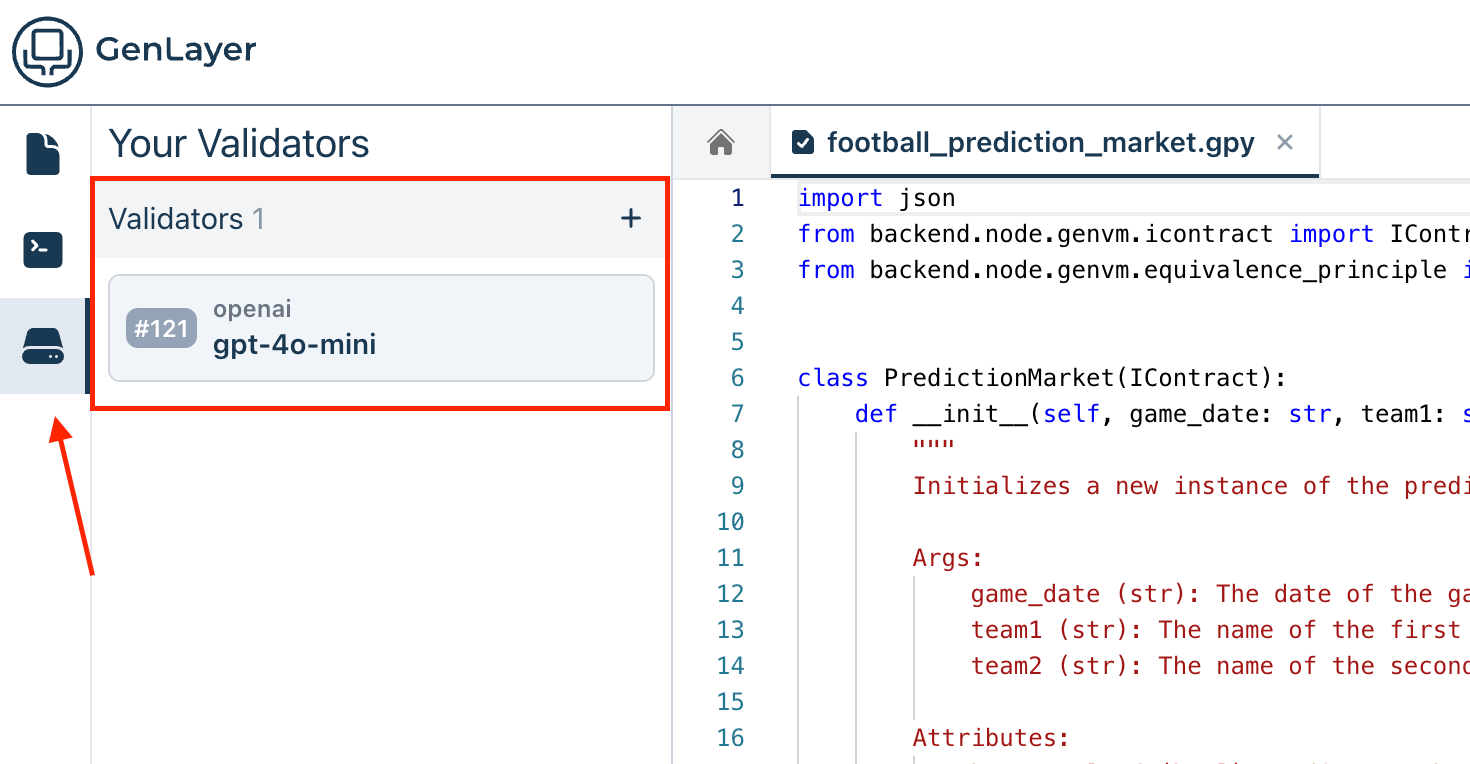Click line number 6 in gutter
Viewport: 1470px width, 764px height.
(x=737, y=378)
